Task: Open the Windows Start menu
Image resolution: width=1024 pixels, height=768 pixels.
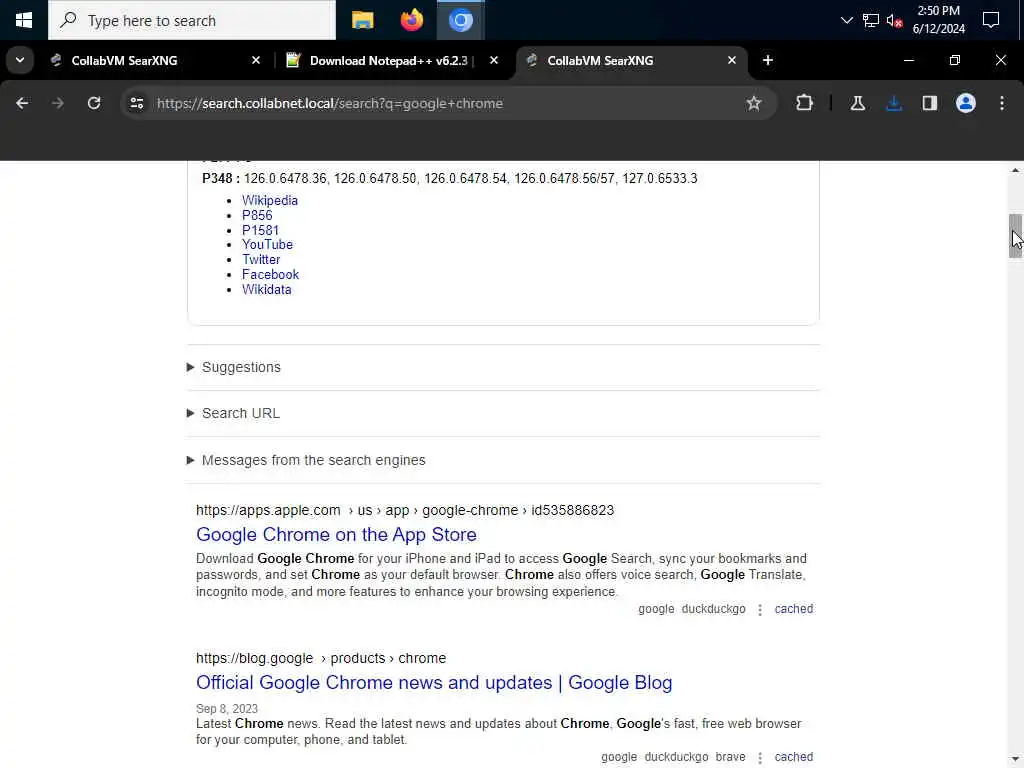Action: click(x=24, y=20)
